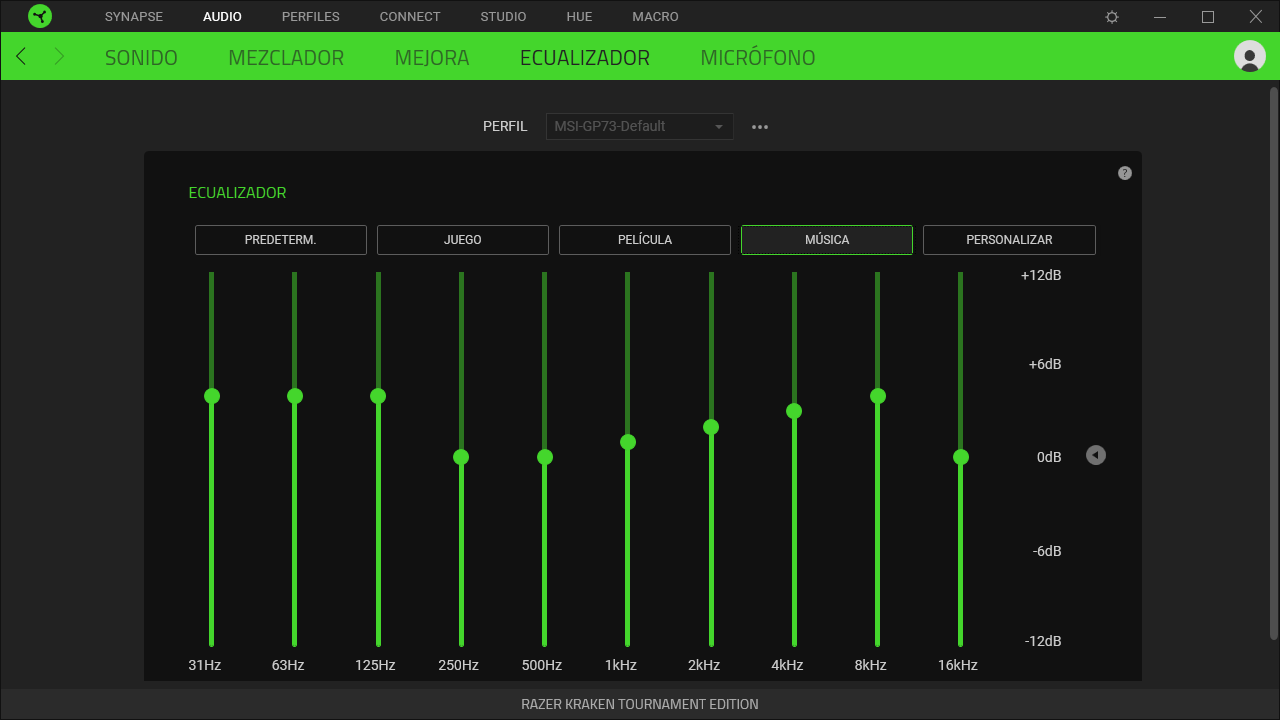Viewport: 1280px width, 720px height.
Task: Click the RAZER KRAKEN TOURNAMENT EDITION device label
Action: point(640,704)
